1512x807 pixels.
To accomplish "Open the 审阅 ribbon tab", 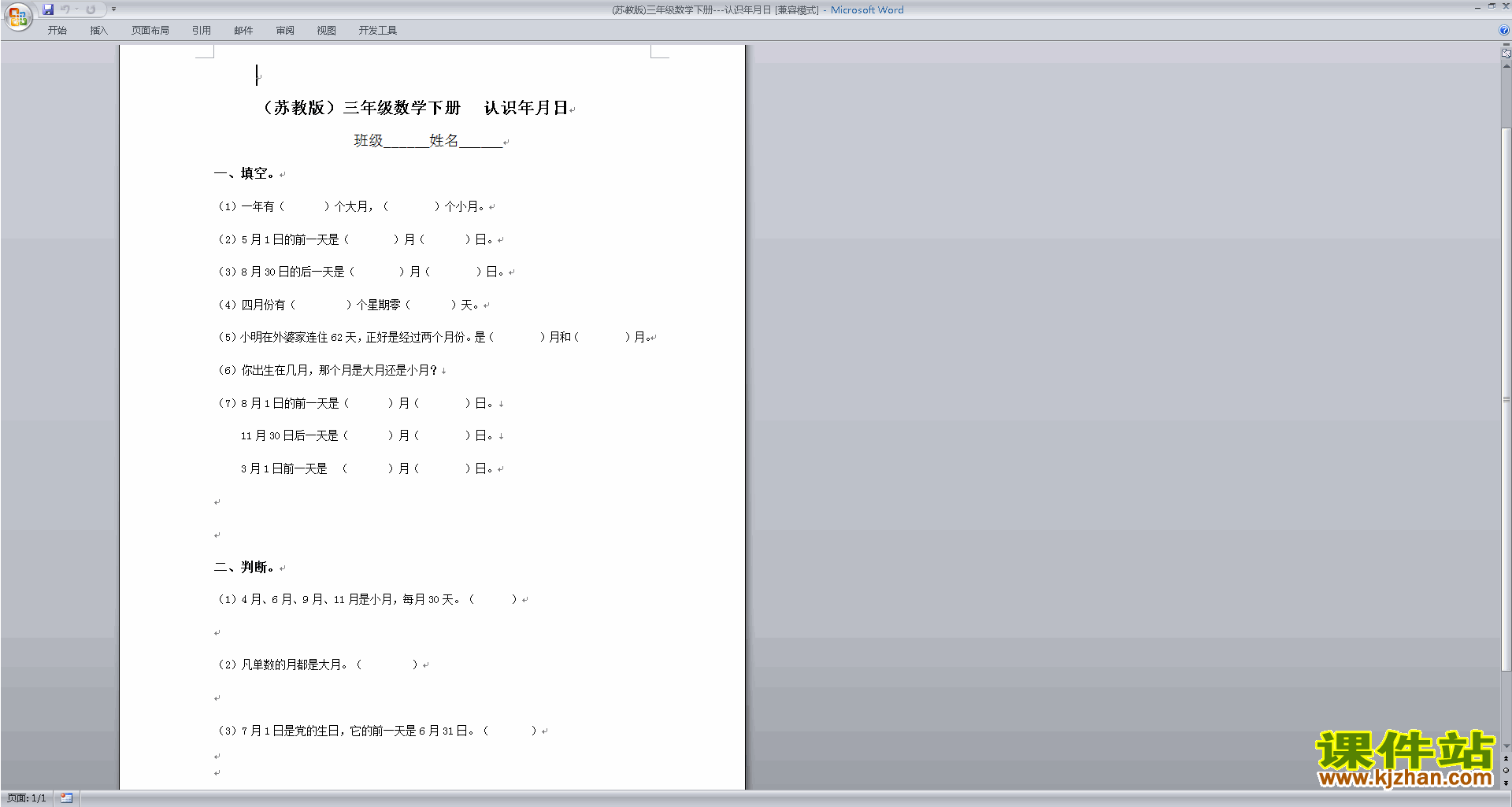I will tap(285, 31).
